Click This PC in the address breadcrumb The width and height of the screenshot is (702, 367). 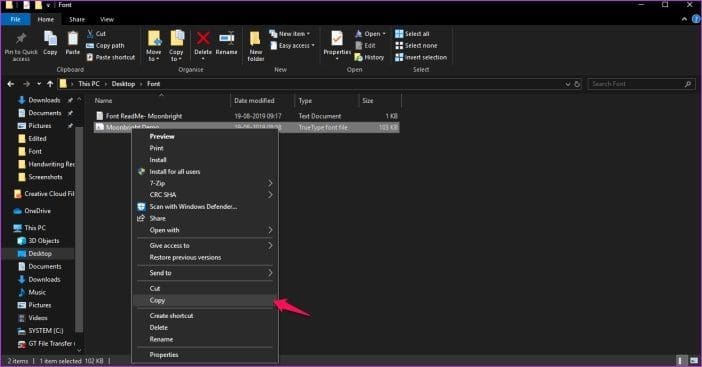[x=89, y=84]
